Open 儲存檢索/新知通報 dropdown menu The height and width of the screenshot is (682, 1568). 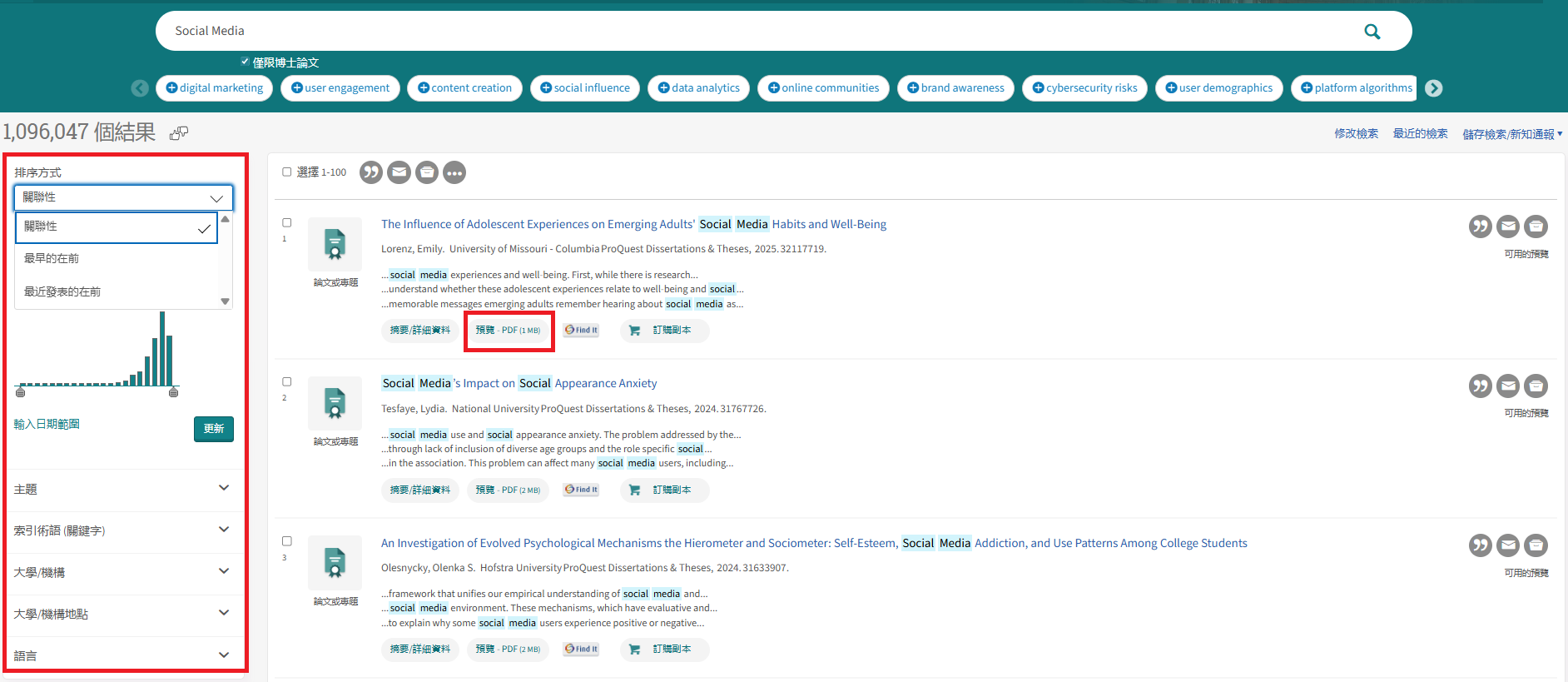pyautogui.click(x=1512, y=134)
